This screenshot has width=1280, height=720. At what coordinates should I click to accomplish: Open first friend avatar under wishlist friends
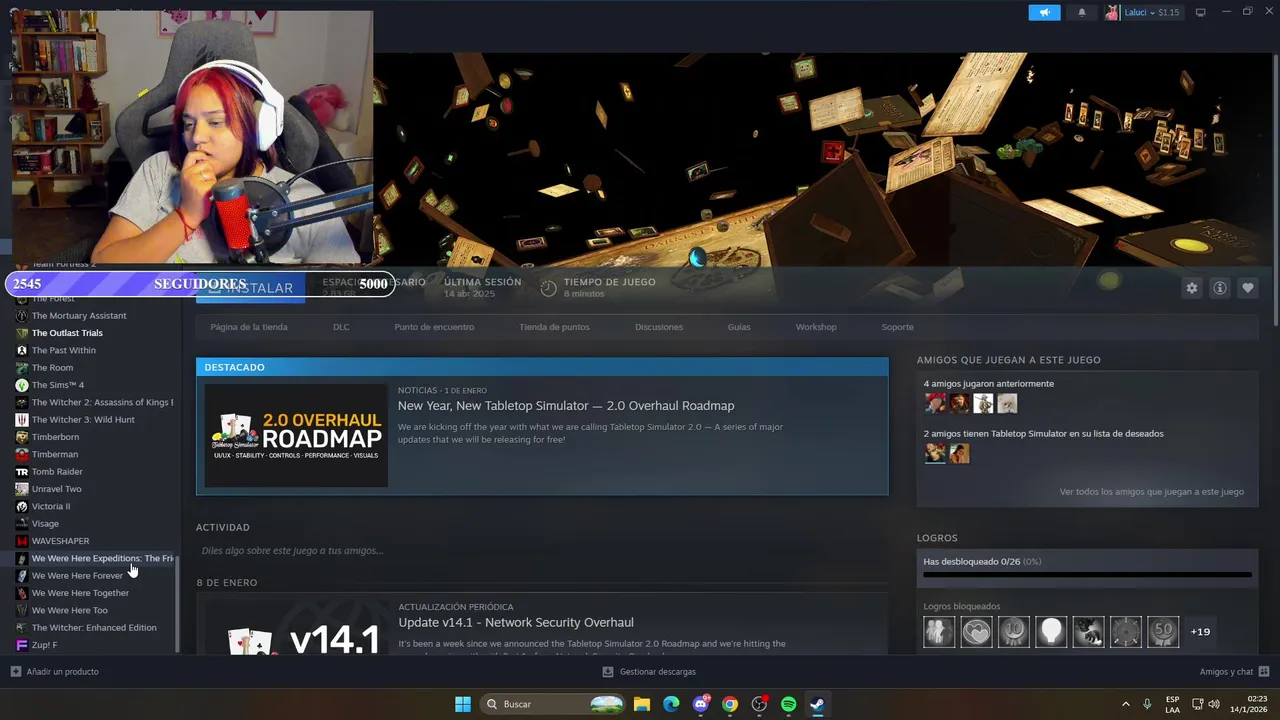[x=935, y=453]
